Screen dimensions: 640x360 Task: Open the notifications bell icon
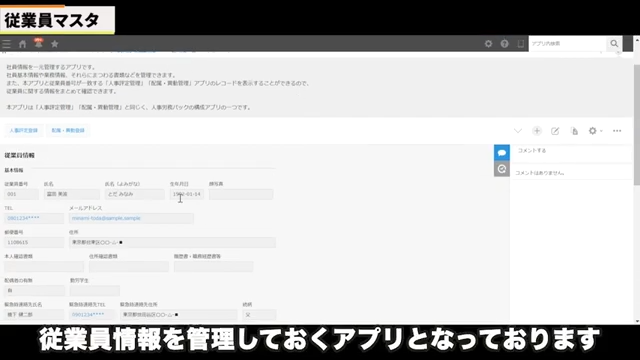[x=38, y=43]
